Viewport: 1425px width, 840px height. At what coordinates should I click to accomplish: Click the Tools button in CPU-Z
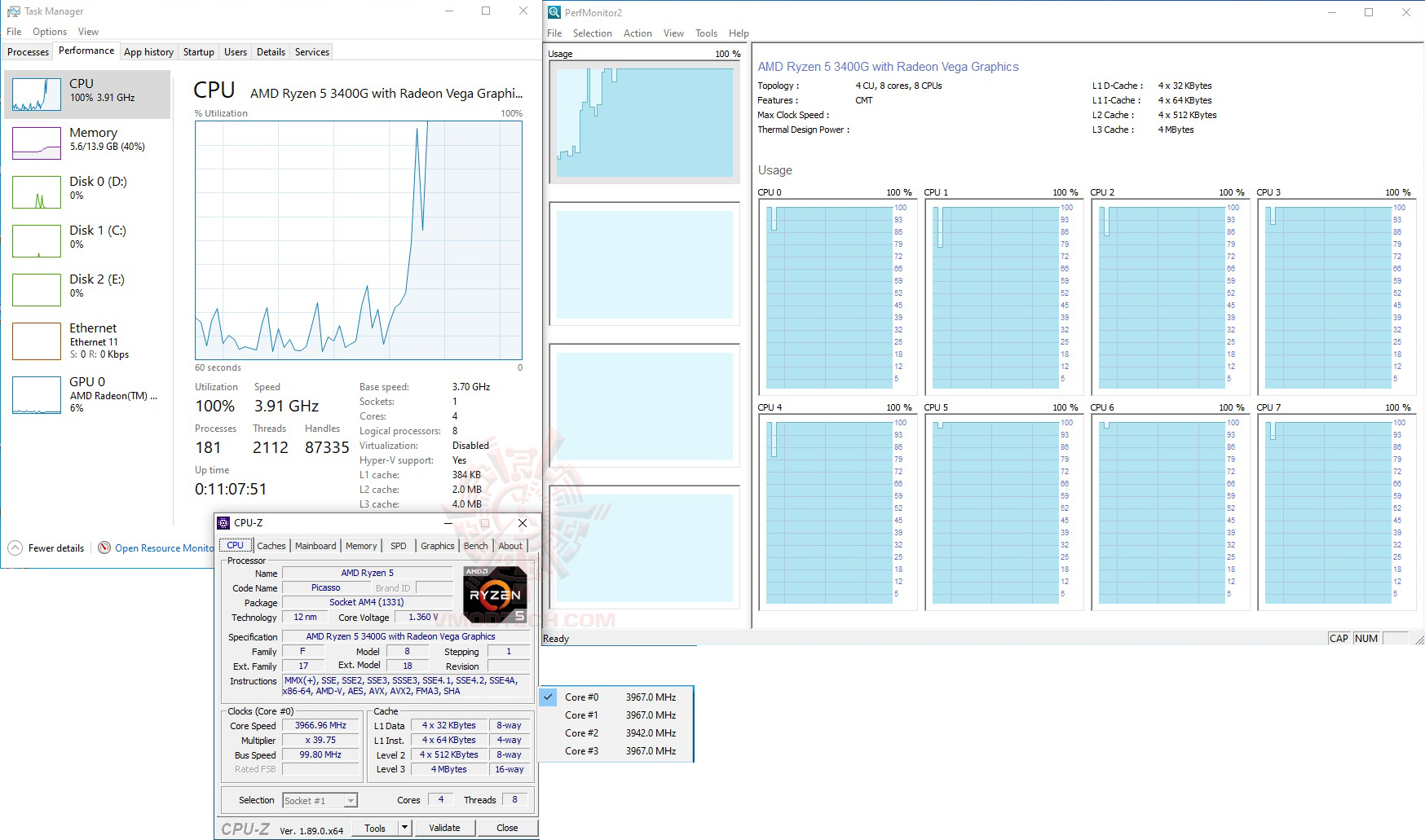(375, 828)
